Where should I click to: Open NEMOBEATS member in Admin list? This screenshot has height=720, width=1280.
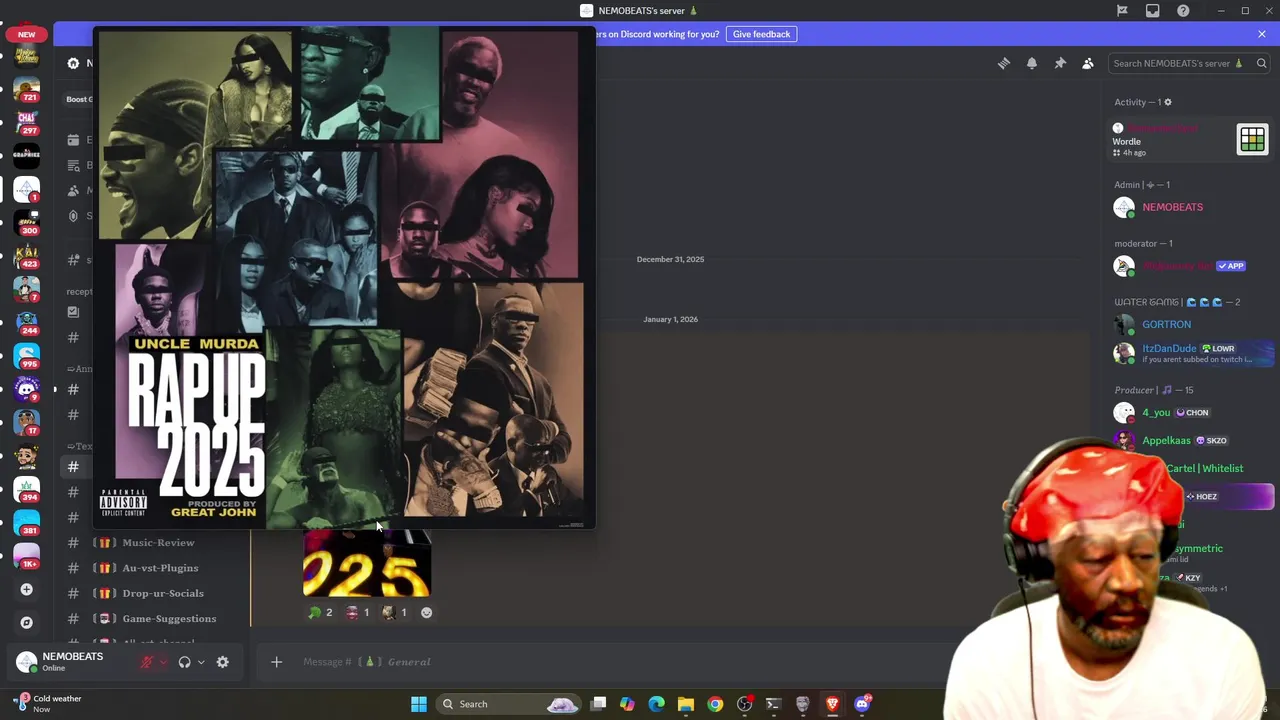[x=1190, y=207]
